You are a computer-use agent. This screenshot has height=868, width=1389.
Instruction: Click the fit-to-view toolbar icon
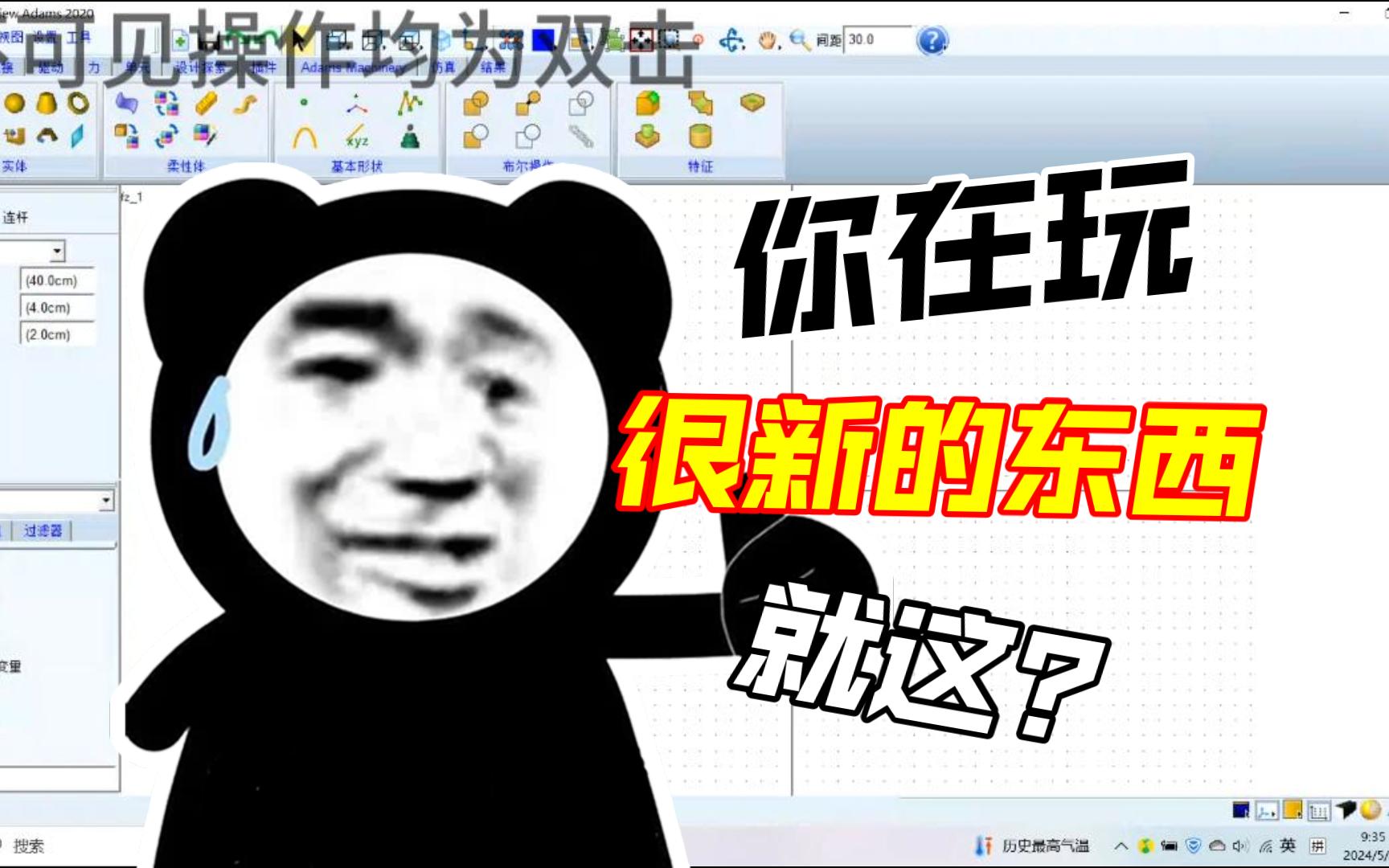tap(641, 40)
